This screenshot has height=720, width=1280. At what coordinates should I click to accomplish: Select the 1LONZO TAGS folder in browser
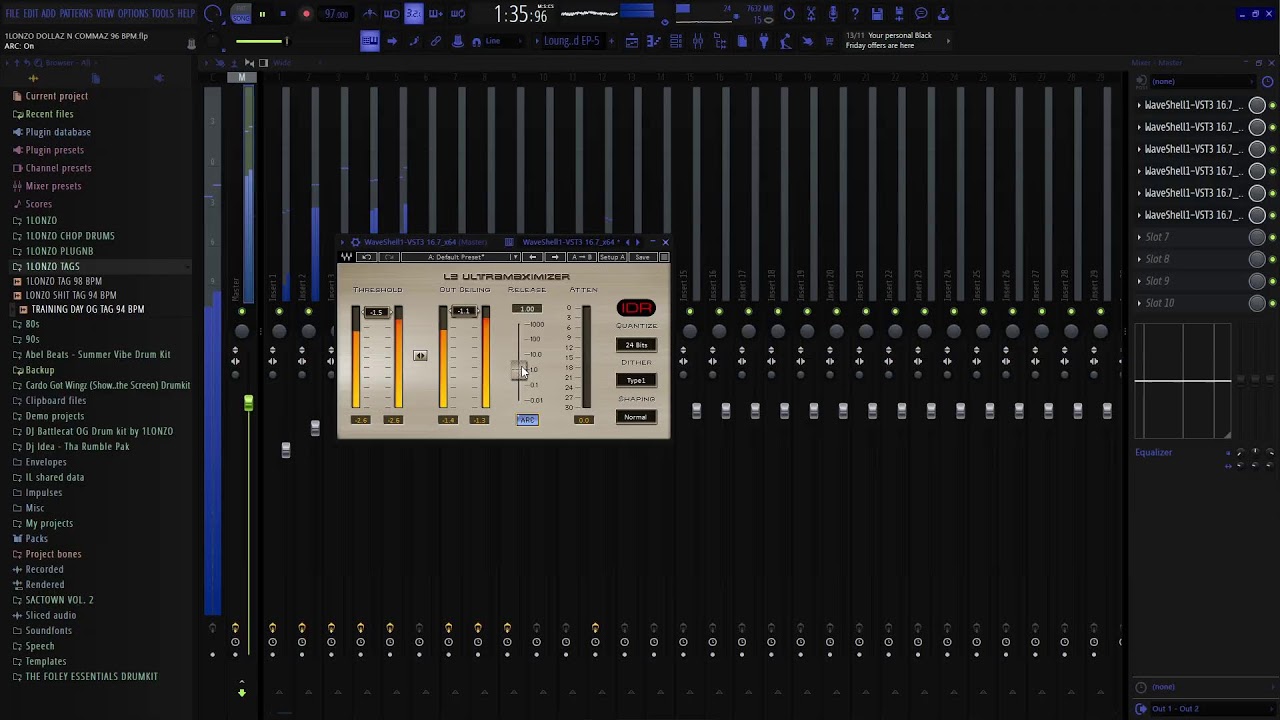pos(52,266)
